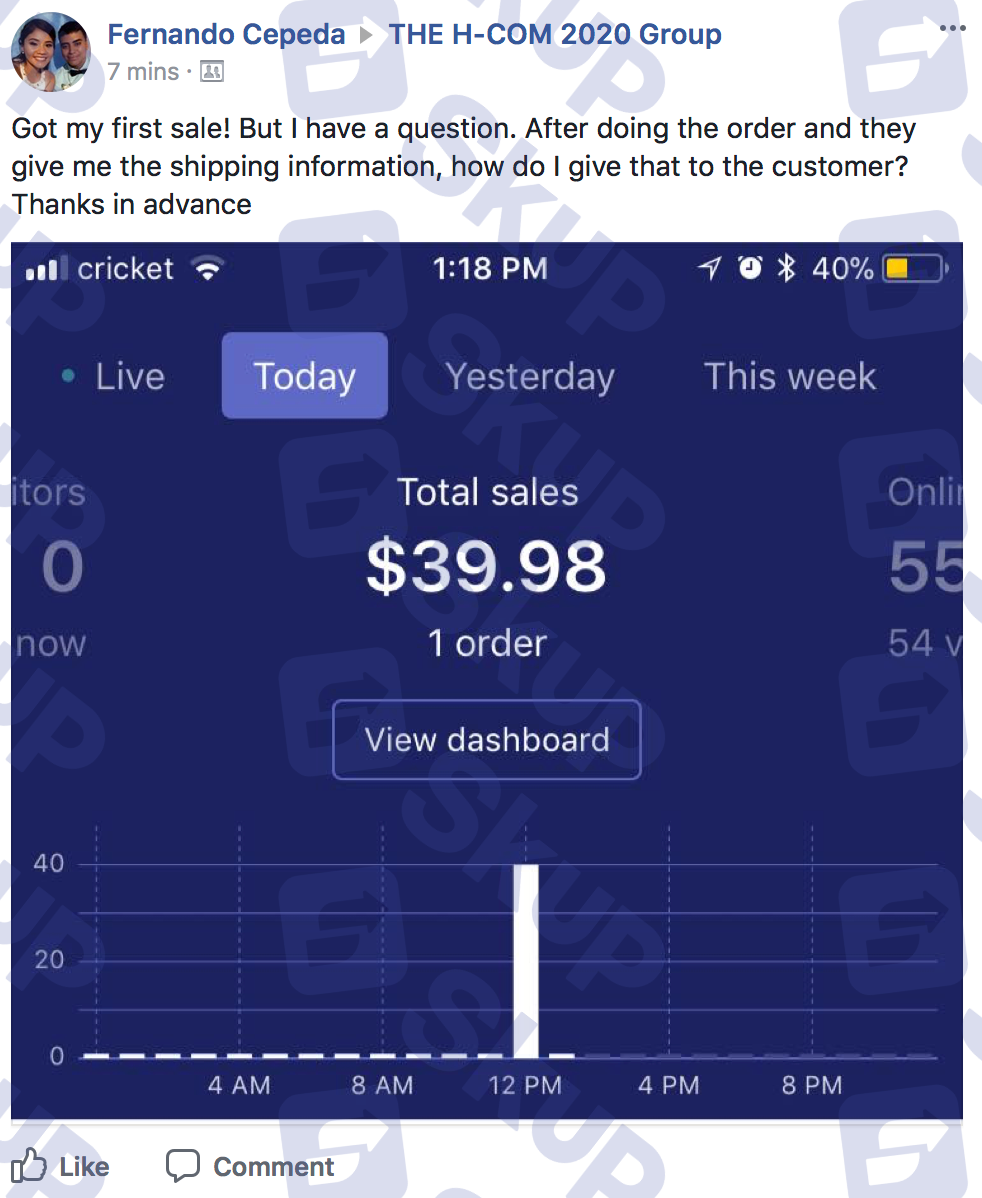Click the tall sales bar near 12 PM
Viewport: 982px width, 1198px height.
point(526,960)
